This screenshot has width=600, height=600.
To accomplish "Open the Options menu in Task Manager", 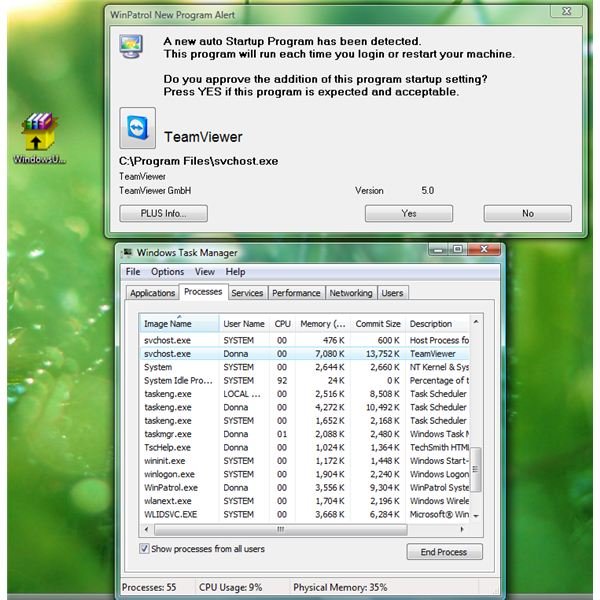I will pyautogui.click(x=168, y=272).
